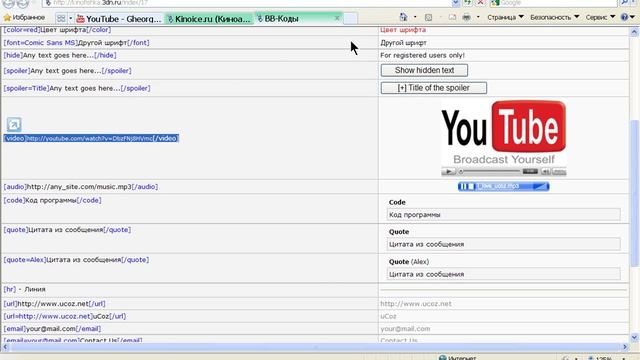This screenshot has width=640, height=360.
Task: Expand the address bar history dropdown
Action: point(456,3)
